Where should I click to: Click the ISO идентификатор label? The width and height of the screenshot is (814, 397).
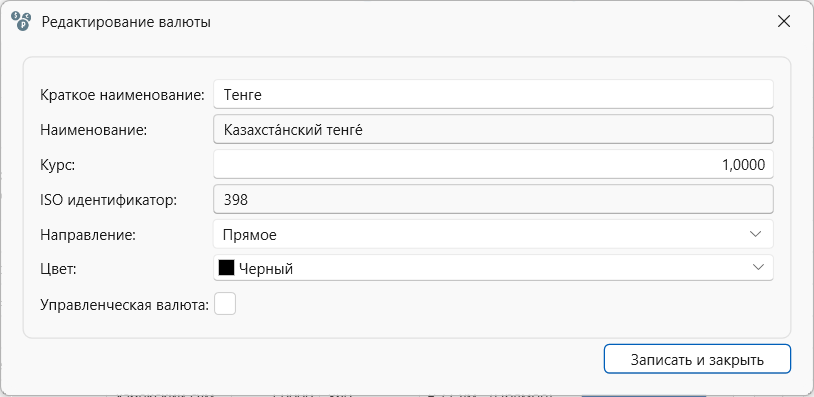pos(108,200)
